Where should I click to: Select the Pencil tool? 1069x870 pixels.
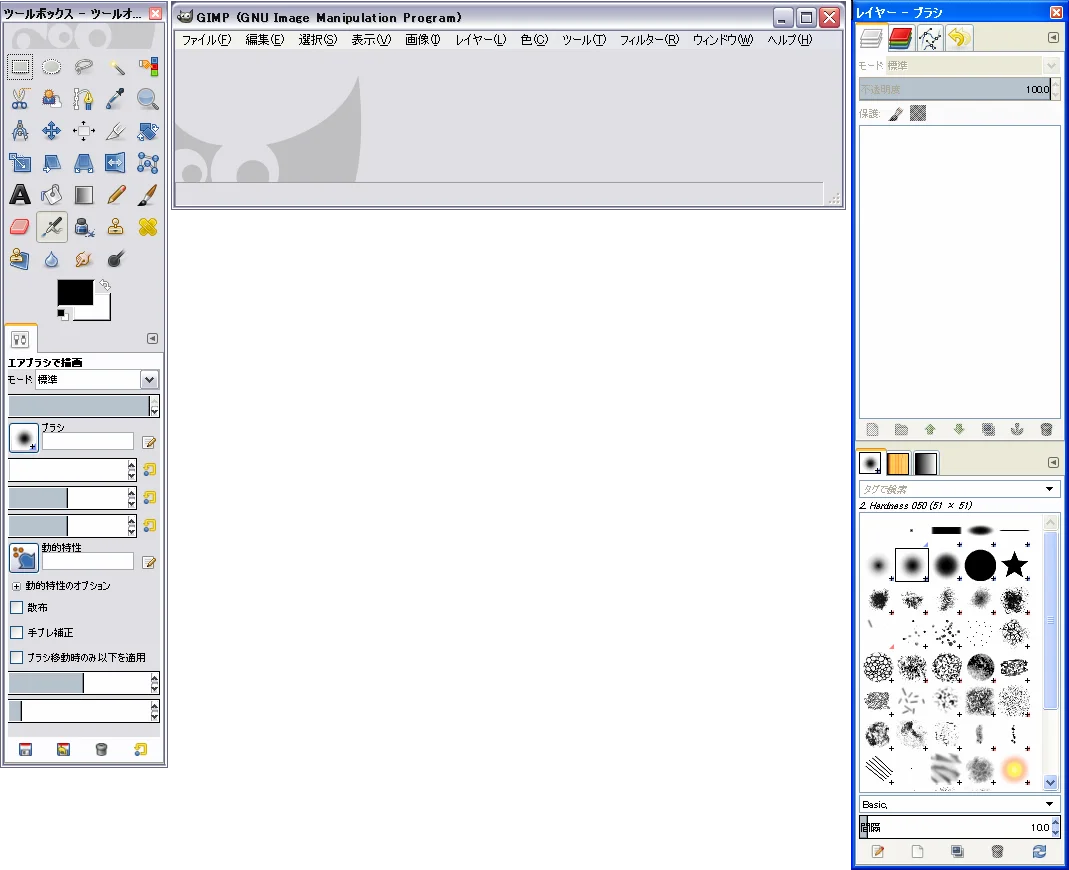pos(116,195)
